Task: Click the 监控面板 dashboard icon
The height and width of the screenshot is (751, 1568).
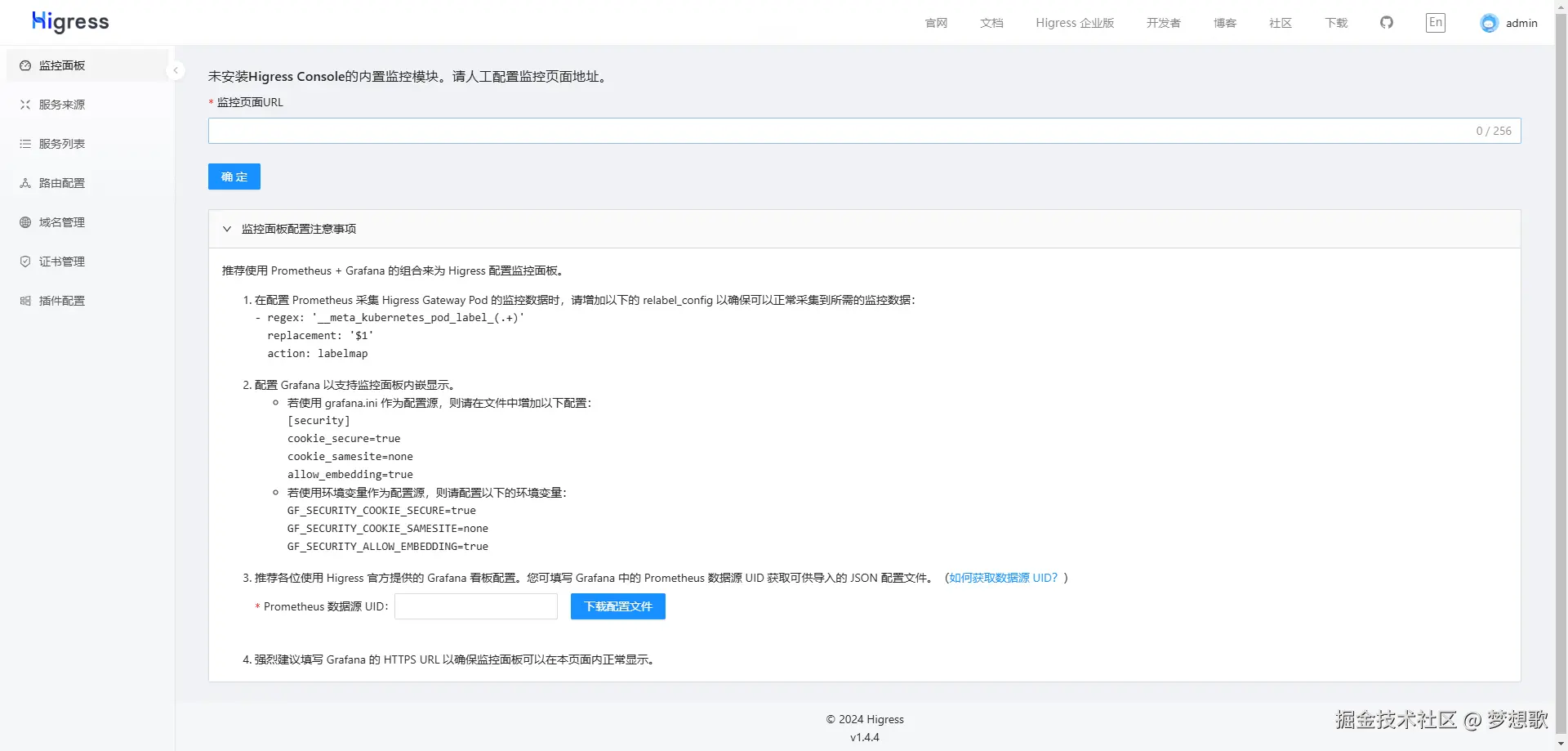Action: pos(25,65)
